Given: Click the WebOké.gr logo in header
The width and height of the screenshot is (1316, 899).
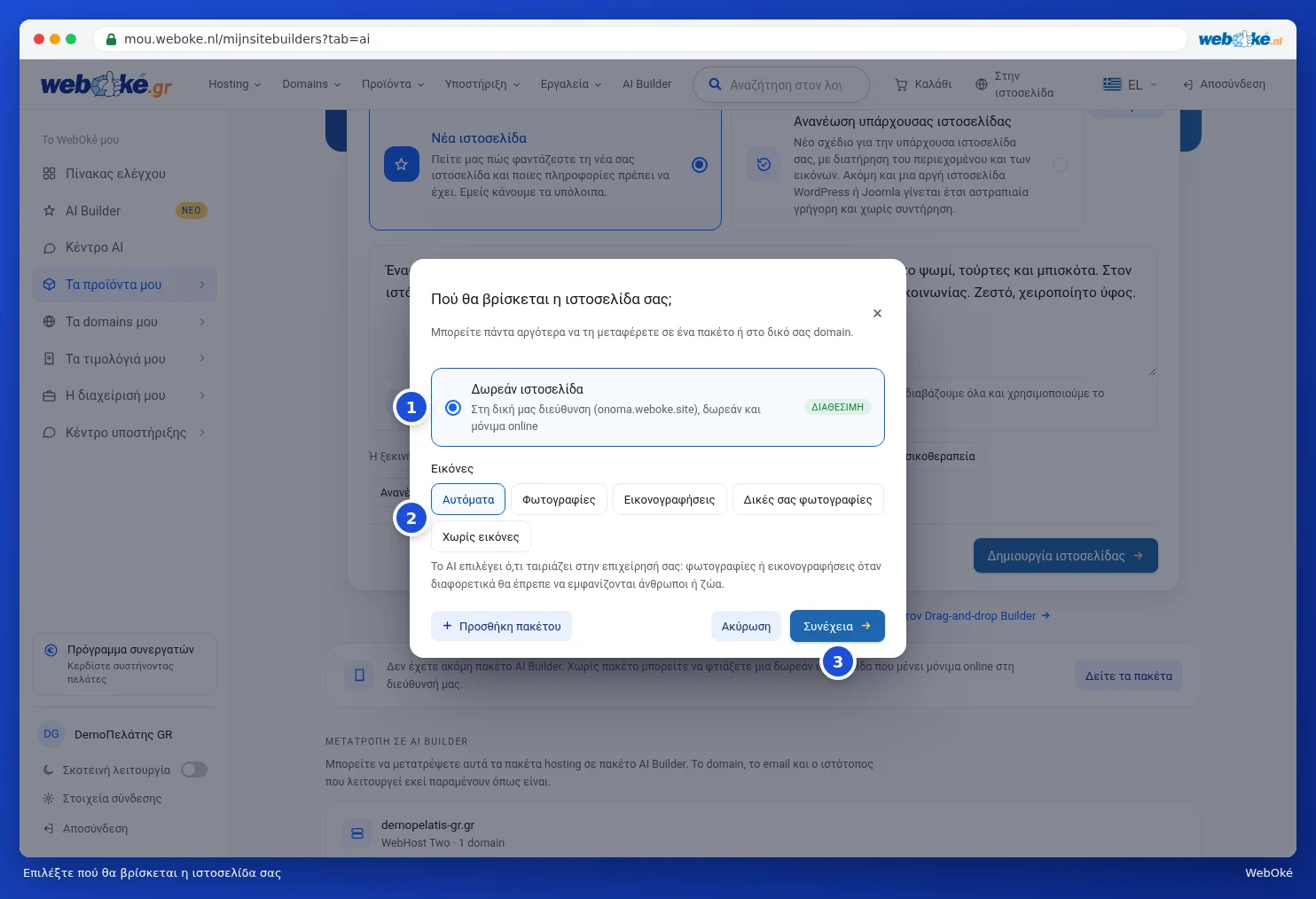Looking at the screenshot, I should tap(106, 84).
